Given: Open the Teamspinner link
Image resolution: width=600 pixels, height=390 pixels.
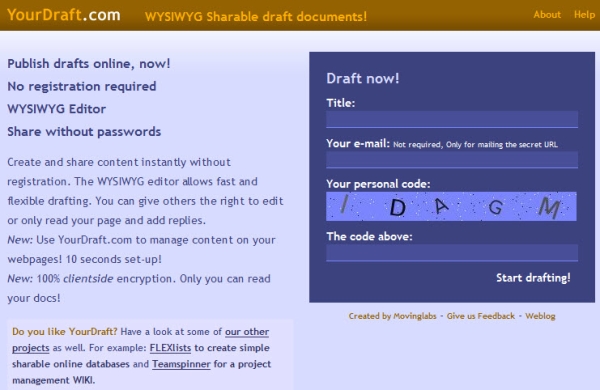Looking at the screenshot, I should [x=181, y=364].
